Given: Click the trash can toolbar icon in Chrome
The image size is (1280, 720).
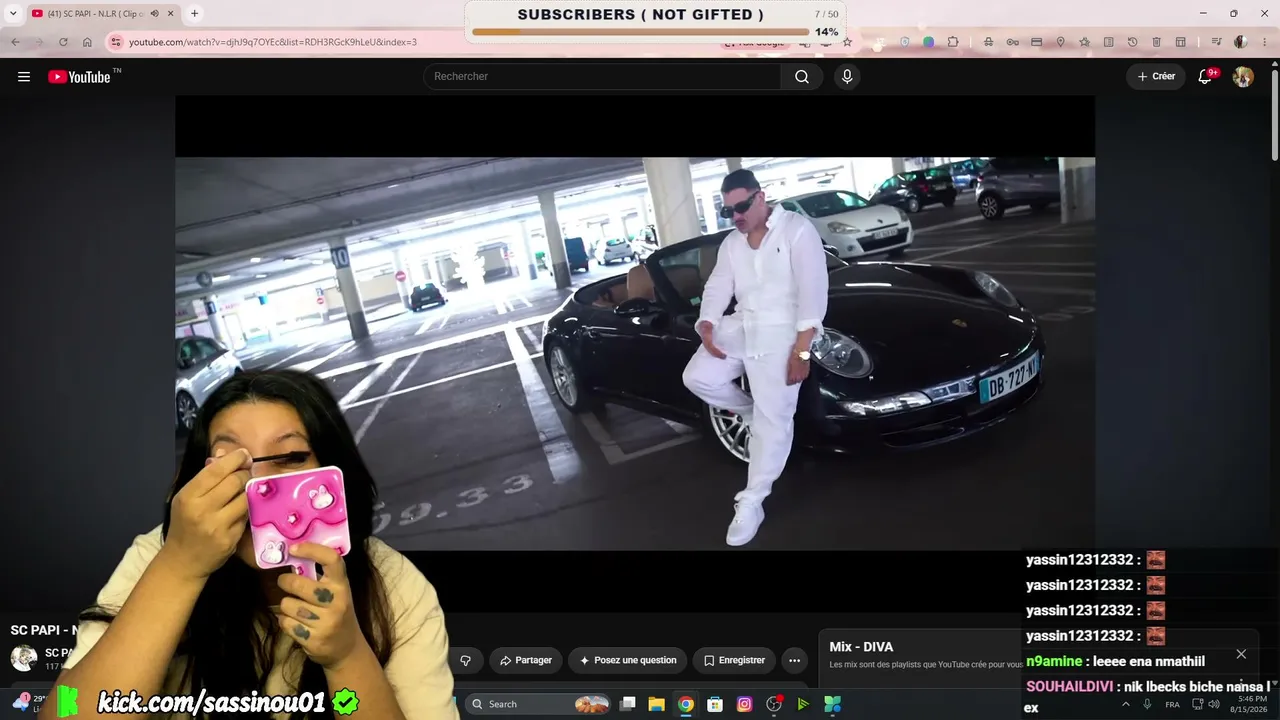Looking at the screenshot, I should (1156, 42).
